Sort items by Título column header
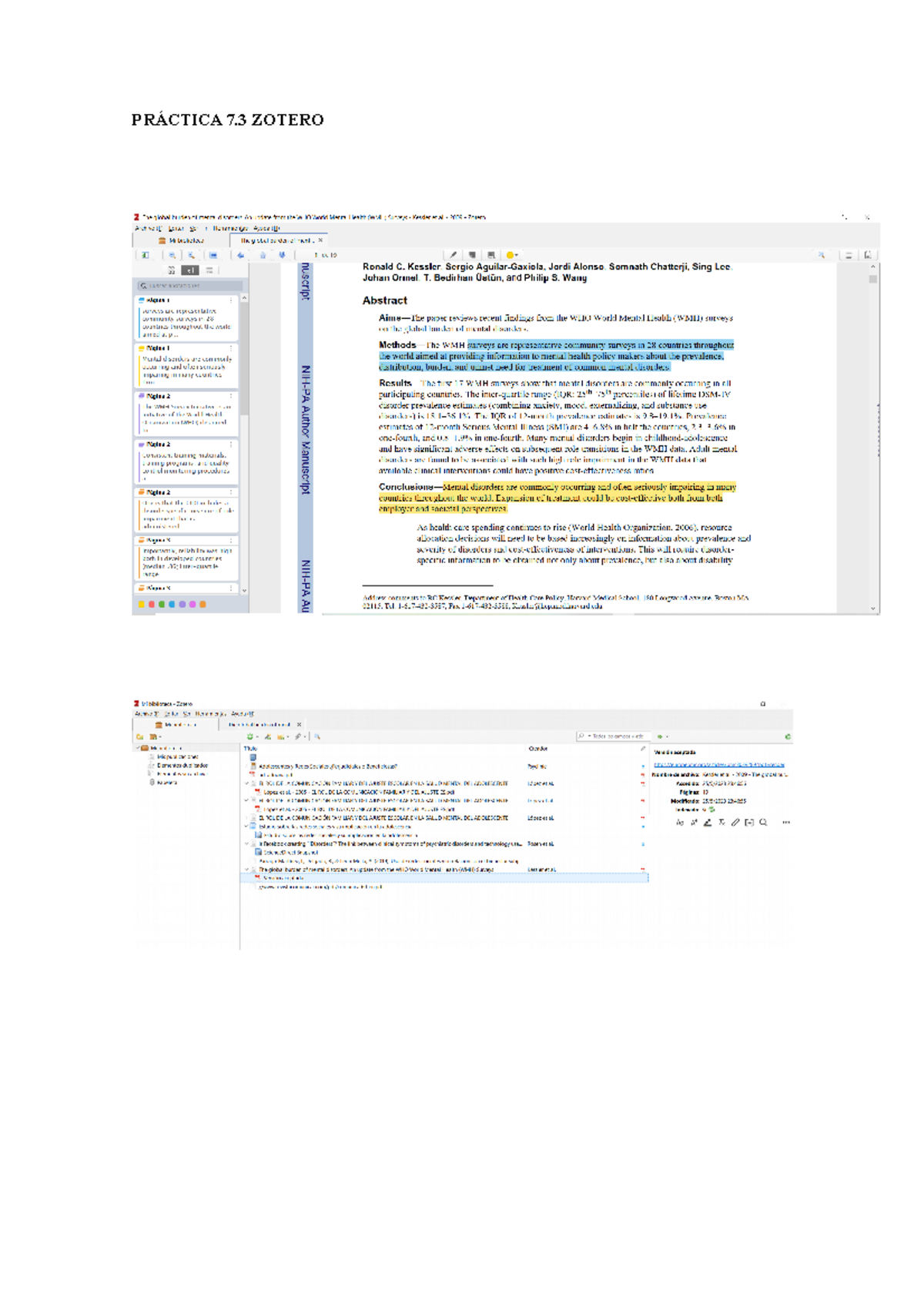 coord(250,749)
